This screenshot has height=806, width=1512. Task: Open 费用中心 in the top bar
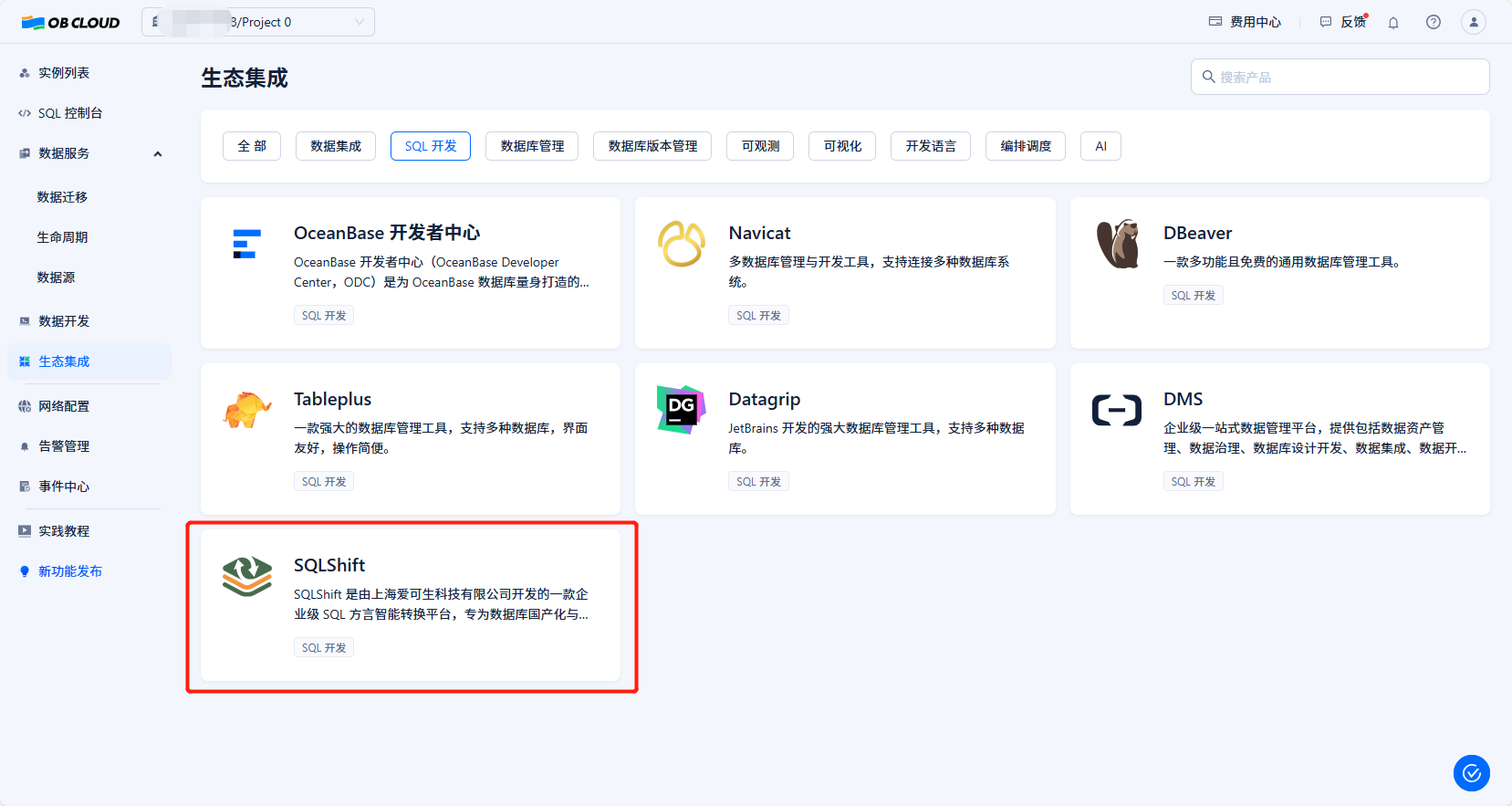point(1245,23)
